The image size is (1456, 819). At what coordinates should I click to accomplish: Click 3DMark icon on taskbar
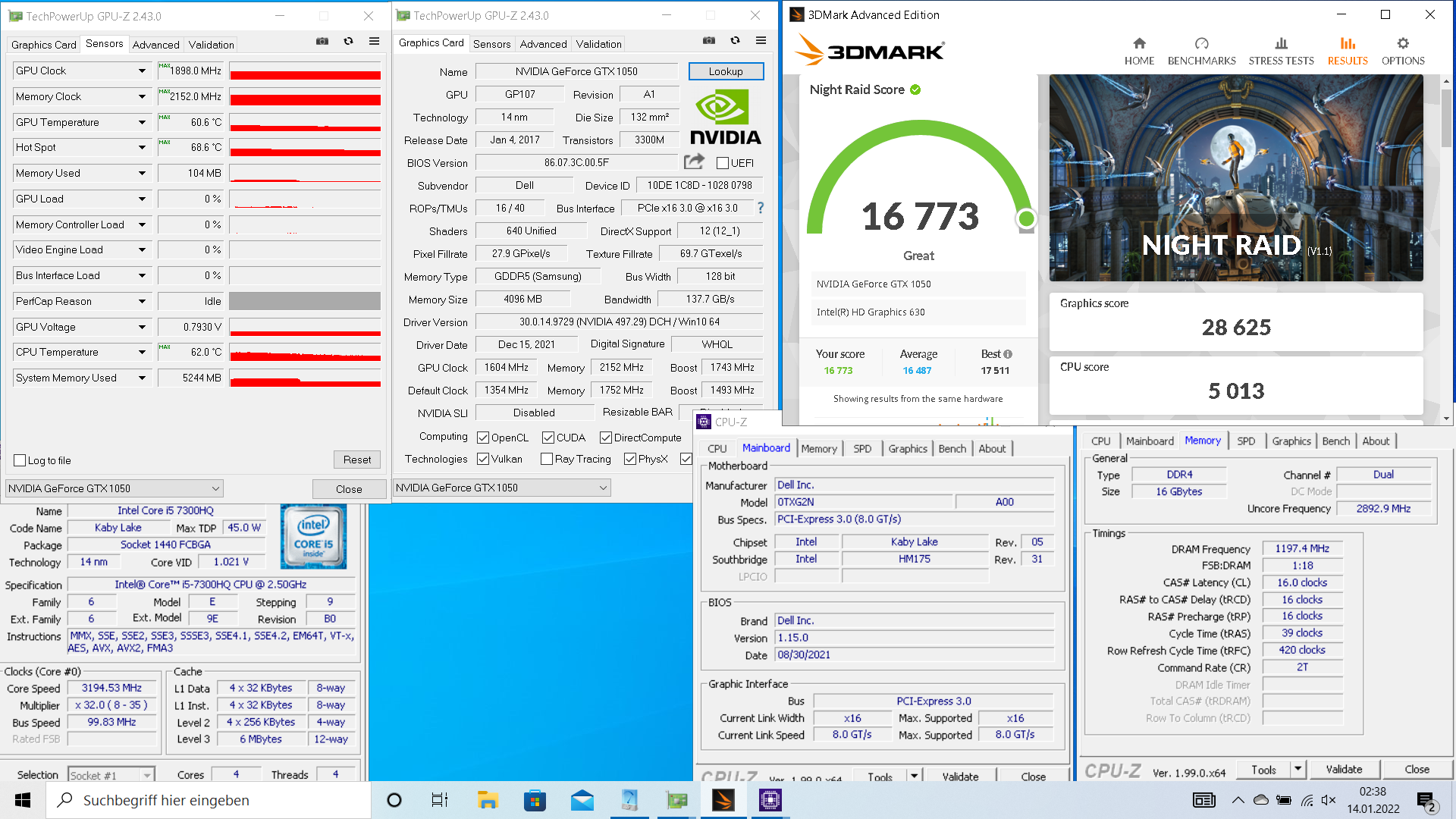pyautogui.click(x=723, y=800)
